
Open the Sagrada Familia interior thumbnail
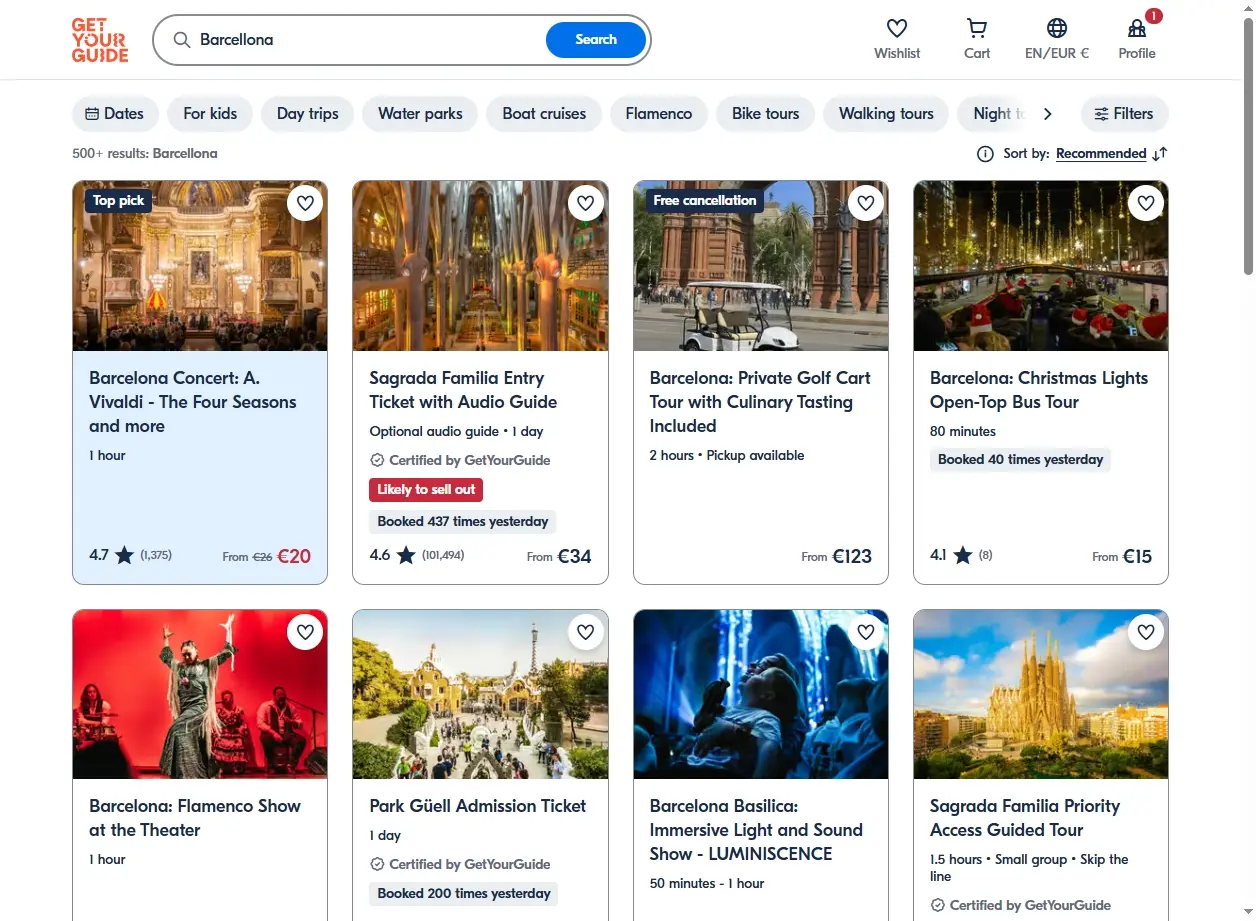[480, 266]
